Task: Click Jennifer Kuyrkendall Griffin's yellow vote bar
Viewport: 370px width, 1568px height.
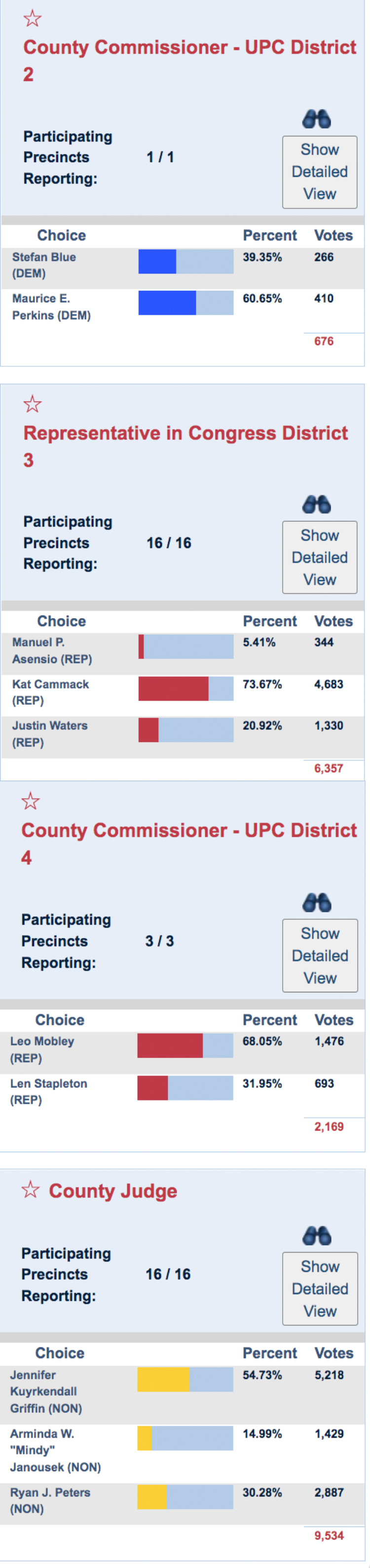Action: tap(163, 1379)
